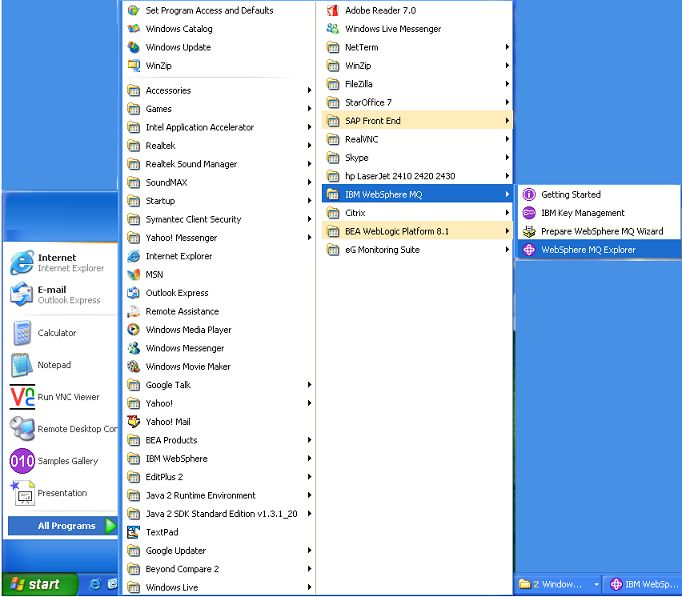Open E-mail Outlook Express pinned entry
Image resolution: width=682 pixels, height=597 pixels.
[60, 295]
